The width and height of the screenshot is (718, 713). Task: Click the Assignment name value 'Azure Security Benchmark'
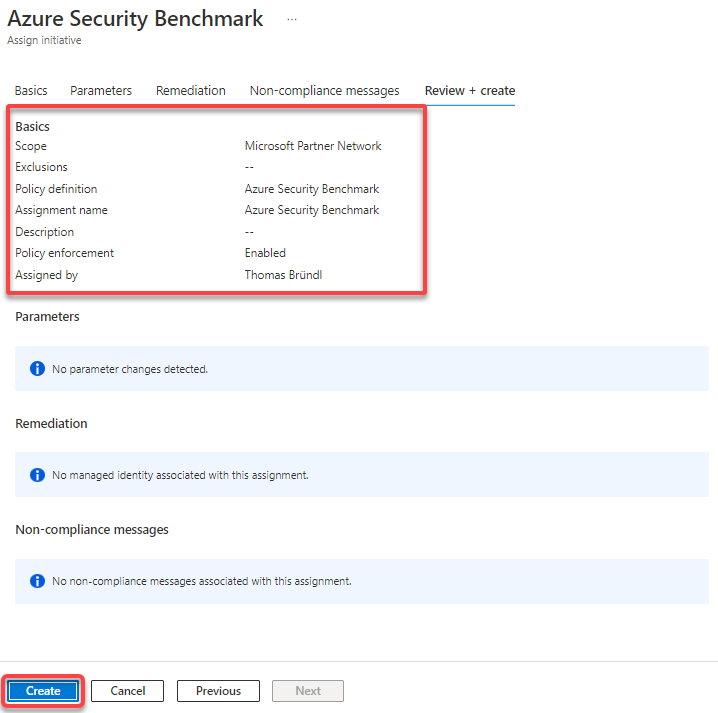pyautogui.click(x=312, y=210)
